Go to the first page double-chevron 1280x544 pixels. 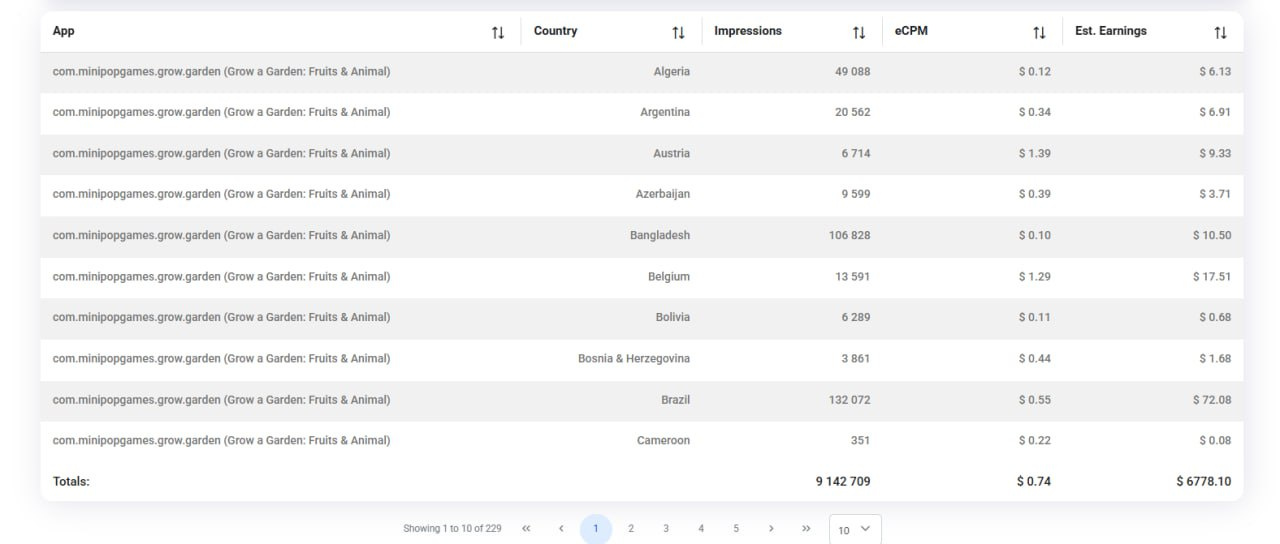pos(526,528)
